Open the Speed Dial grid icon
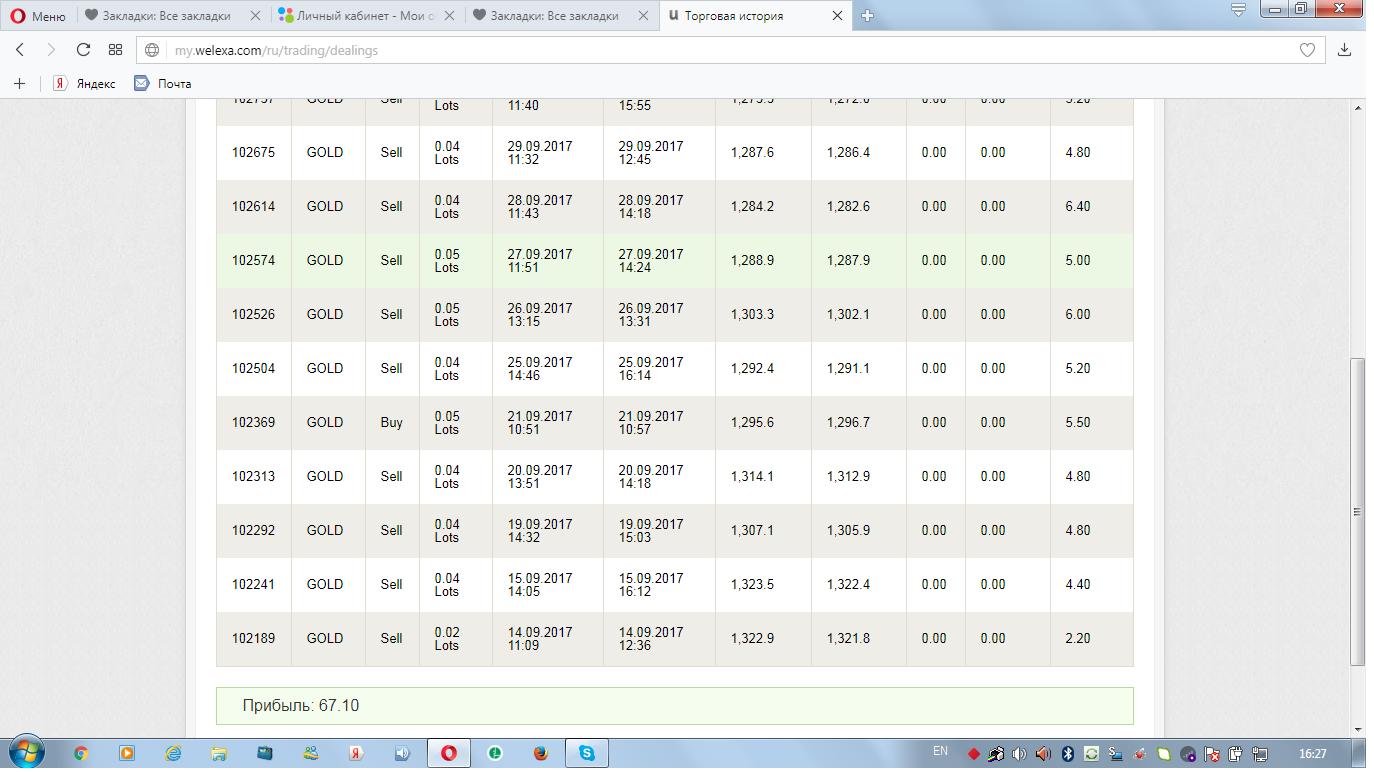 [115, 50]
